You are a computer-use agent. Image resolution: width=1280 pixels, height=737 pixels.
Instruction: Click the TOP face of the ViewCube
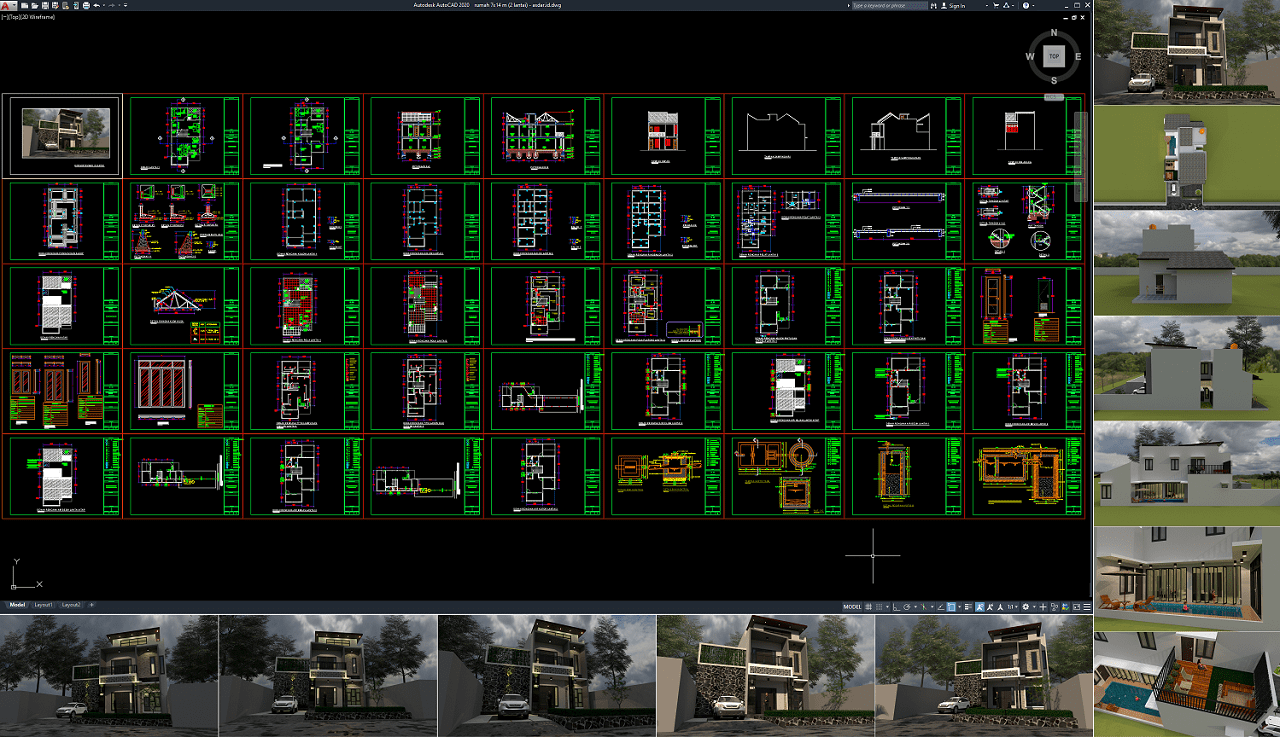[1053, 57]
